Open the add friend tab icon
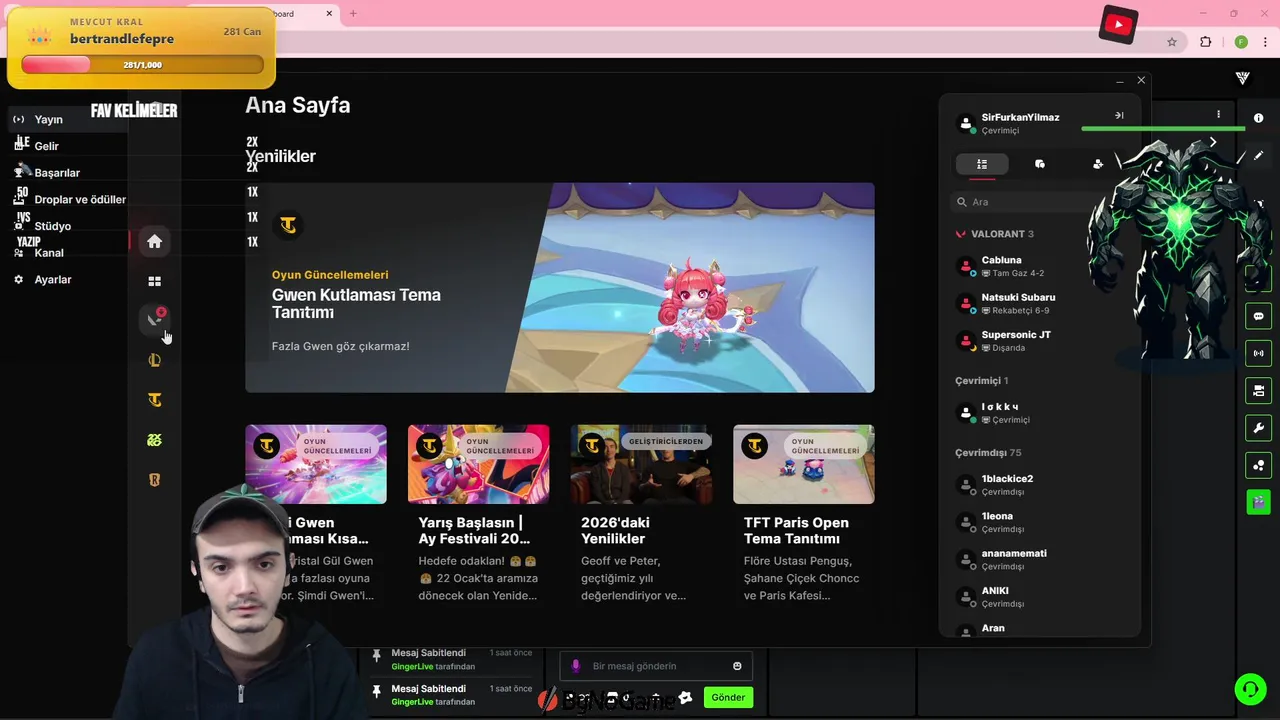Viewport: 1280px width, 720px height. tap(1098, 164)
